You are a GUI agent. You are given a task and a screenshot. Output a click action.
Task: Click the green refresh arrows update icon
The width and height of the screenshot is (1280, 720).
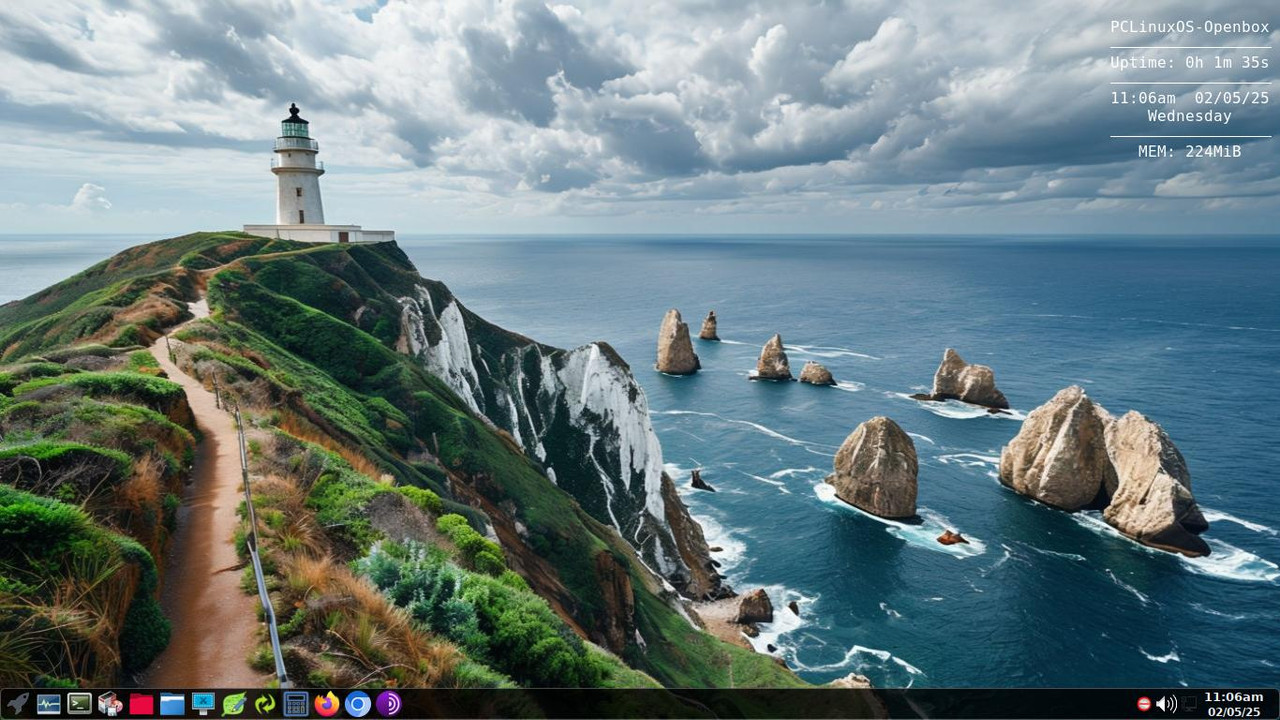tap(265, 704)
